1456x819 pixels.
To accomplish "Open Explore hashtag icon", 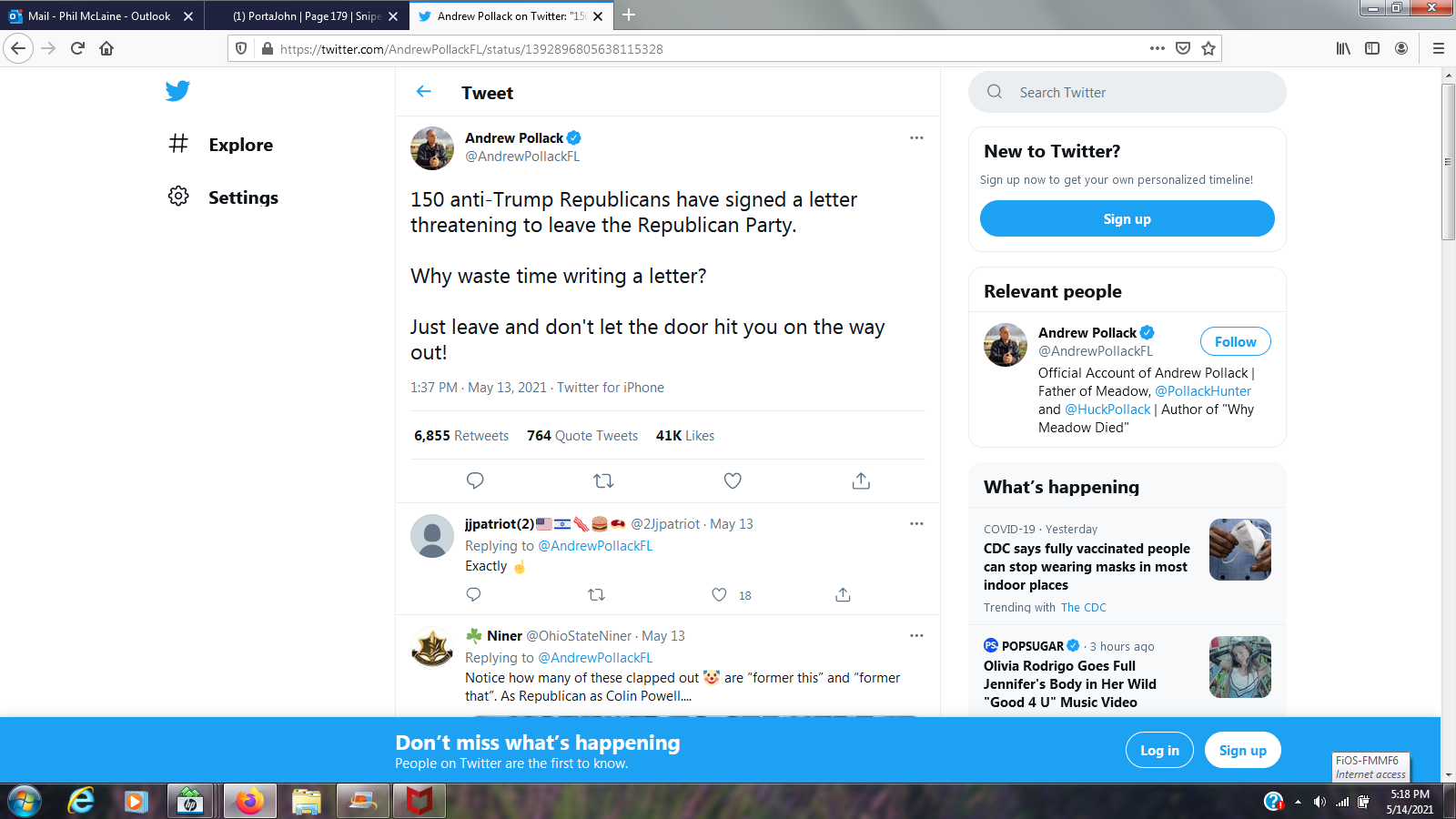I will coord(178,144).
